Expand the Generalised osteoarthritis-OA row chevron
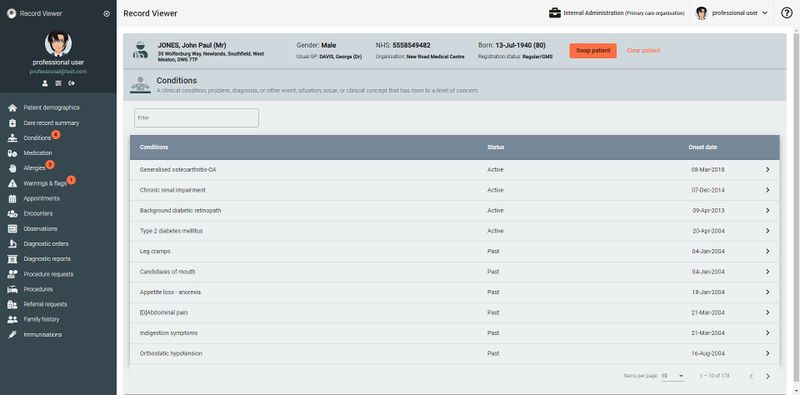The height and width of the screenshot is (395, 800). click(x=767, y=169)
